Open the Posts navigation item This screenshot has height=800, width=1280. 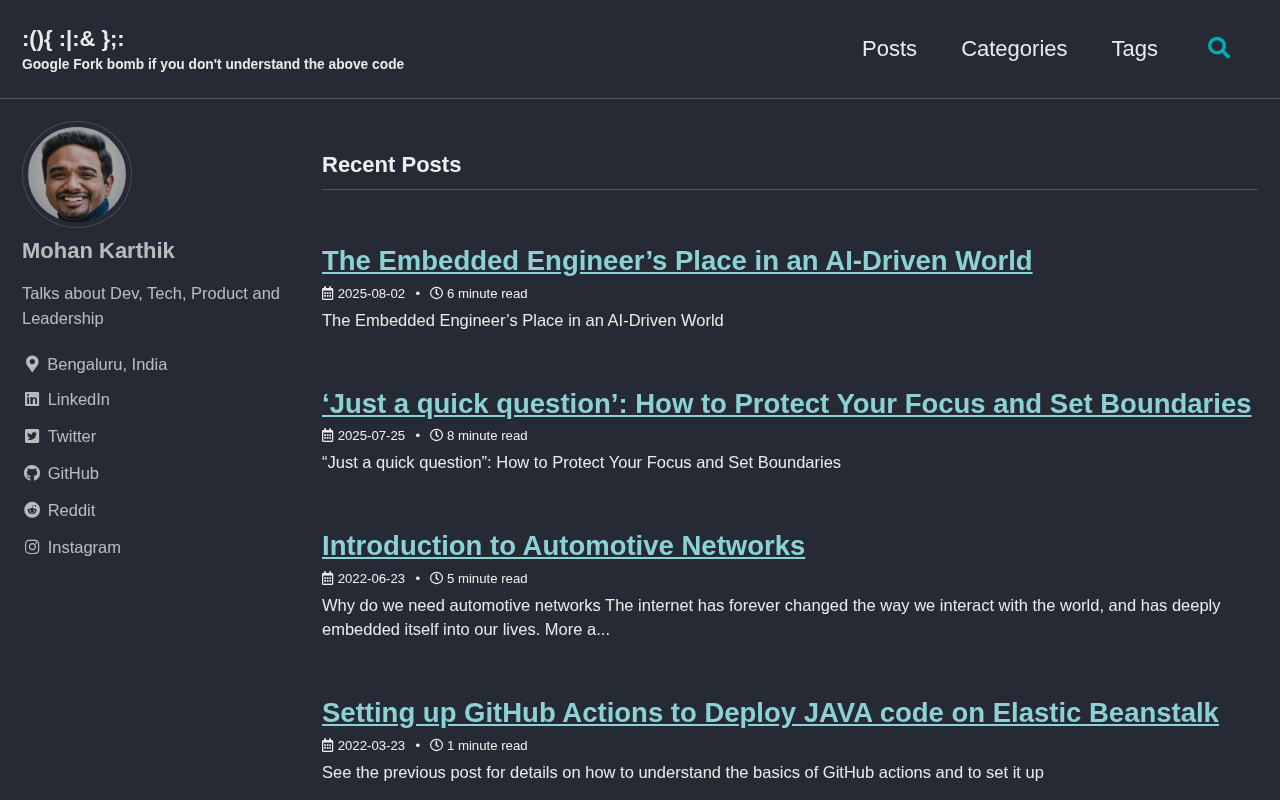pyautogui.click(x=889, y=48)
